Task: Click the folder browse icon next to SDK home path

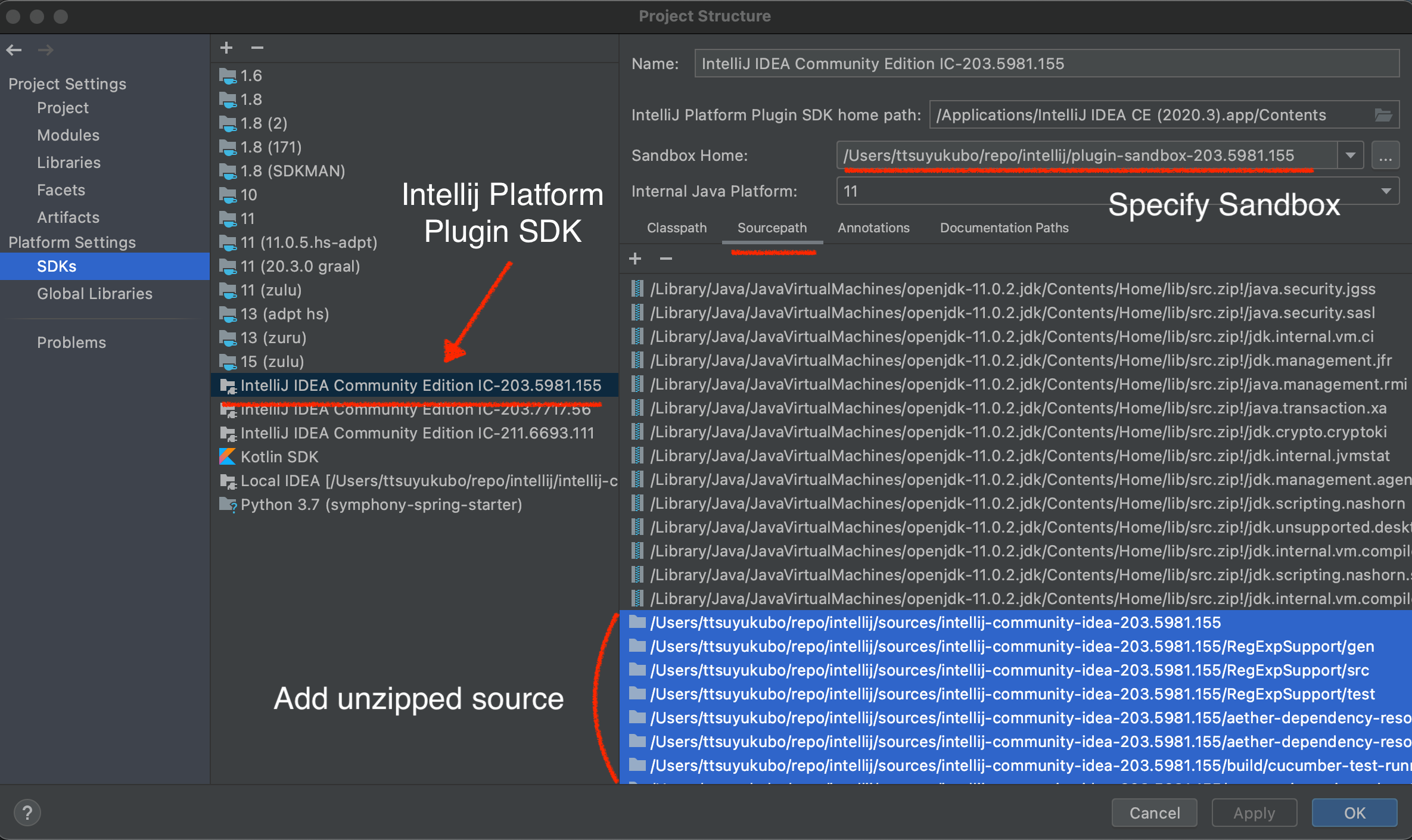Action: [x=1384, y=115]
